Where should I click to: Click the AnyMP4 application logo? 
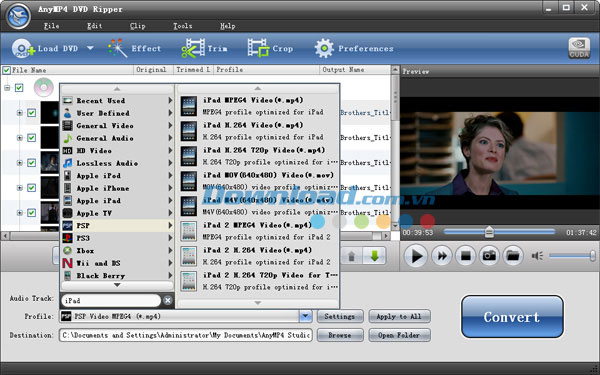tap(18, 16)
